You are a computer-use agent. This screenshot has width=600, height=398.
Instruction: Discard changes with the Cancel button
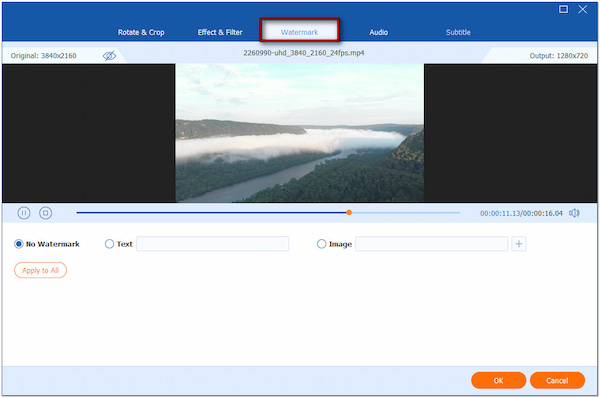557,380
